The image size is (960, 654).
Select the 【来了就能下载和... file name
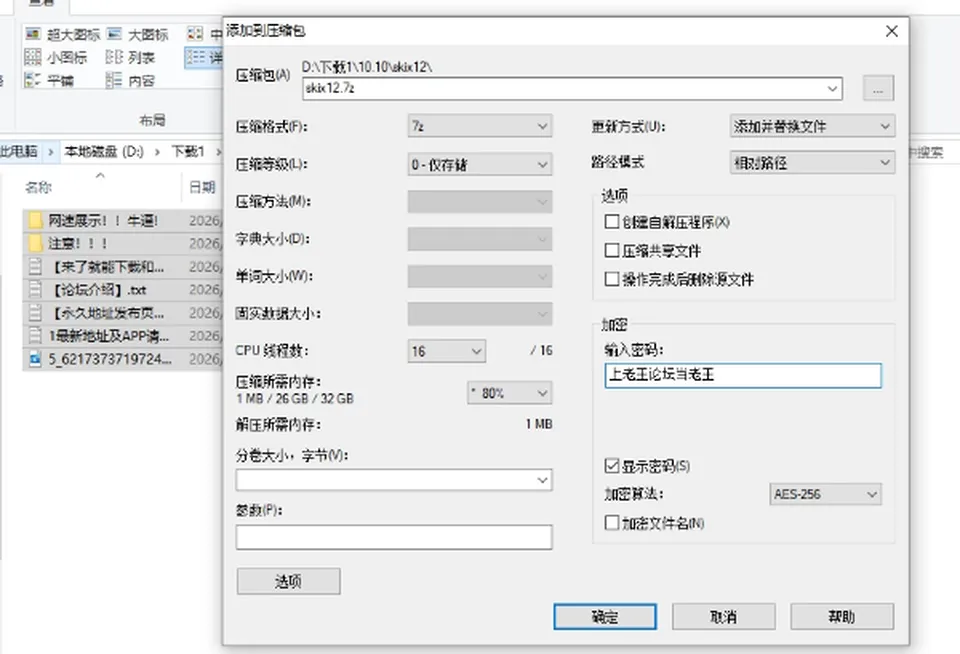click(107, 266)
